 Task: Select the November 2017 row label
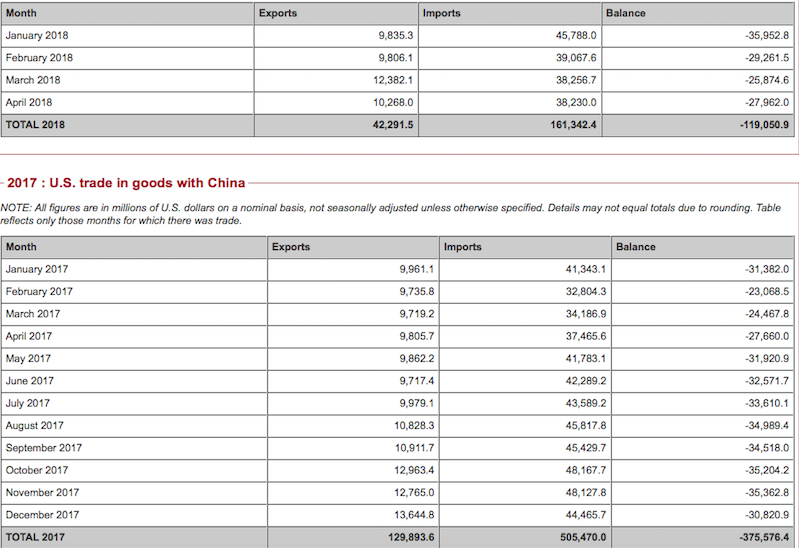click(x=42, y=492)
